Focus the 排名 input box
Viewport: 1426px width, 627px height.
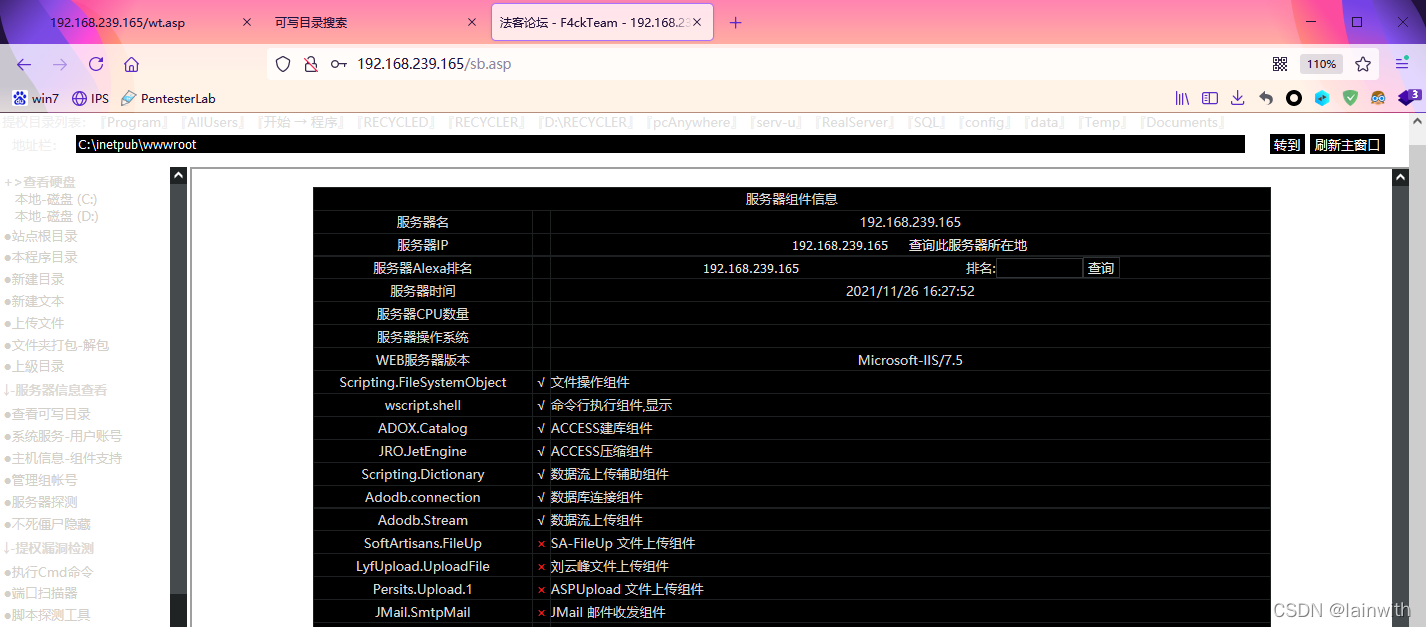[x=1039, y=268]
